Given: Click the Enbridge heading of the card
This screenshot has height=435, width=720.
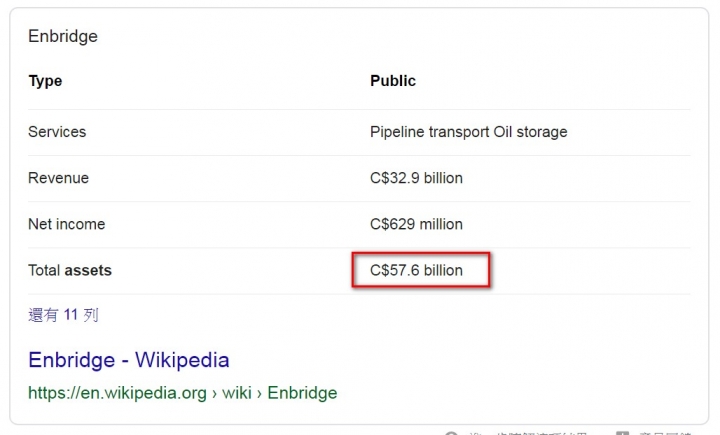Looking at the screenshot, I should pyautogui.click(x=63, y=36).
